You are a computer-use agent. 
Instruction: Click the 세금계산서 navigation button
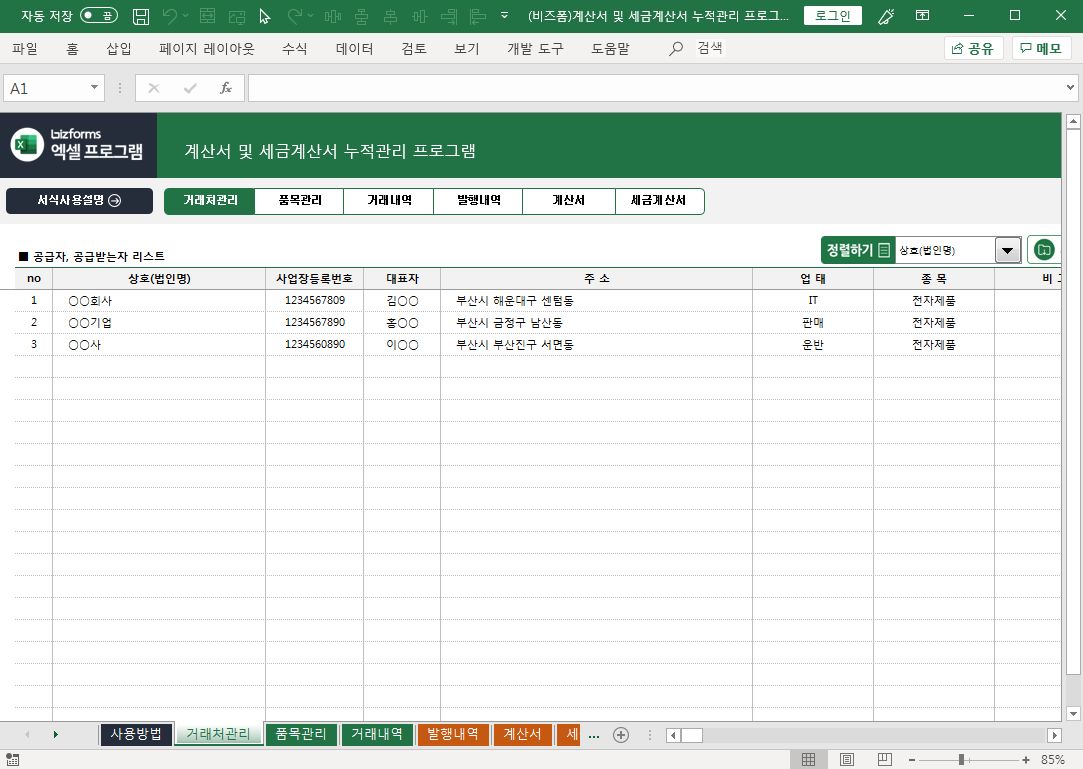658,201
